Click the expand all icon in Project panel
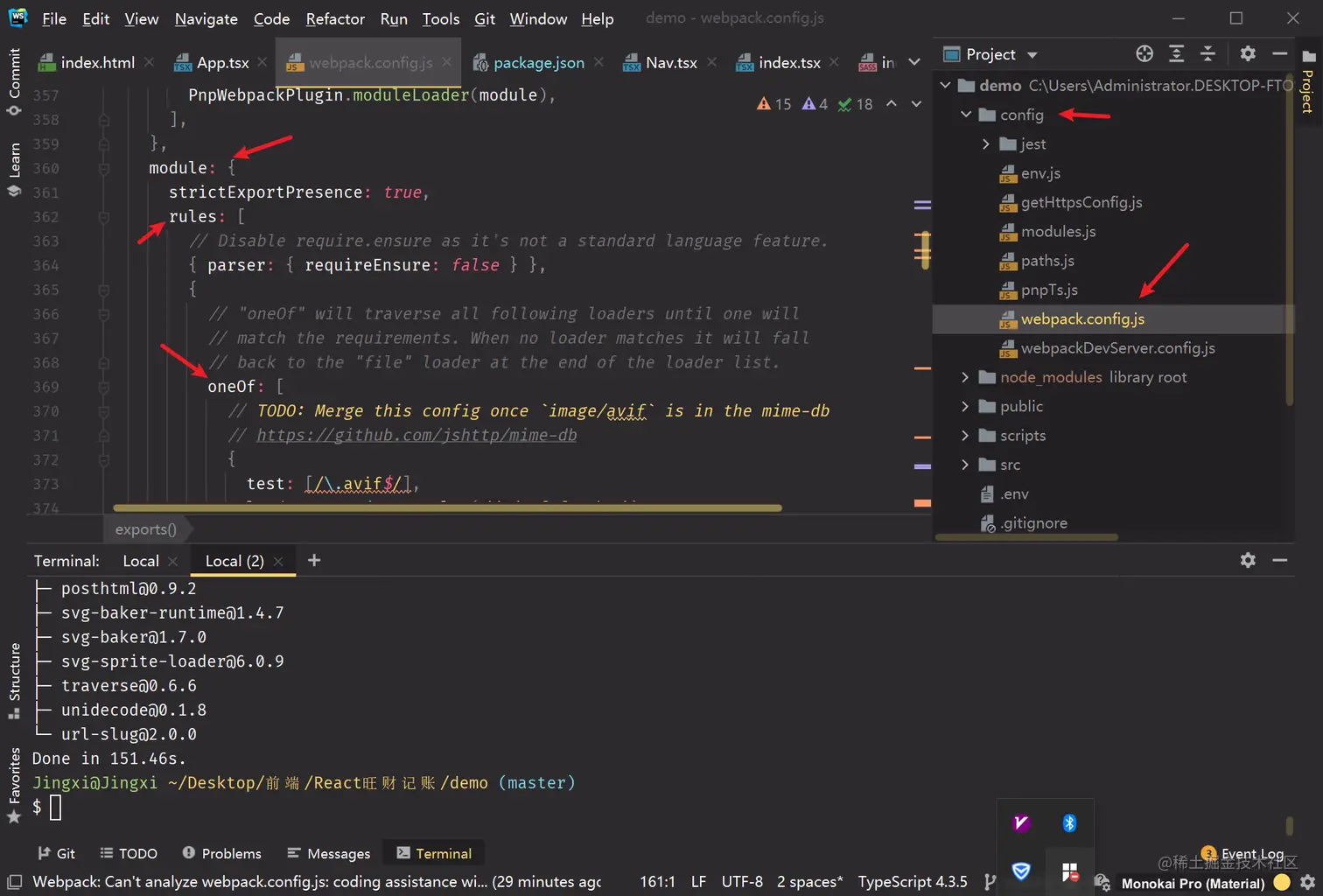The height and width of the screenshot is (896, 1323). tap(1176, 54)
